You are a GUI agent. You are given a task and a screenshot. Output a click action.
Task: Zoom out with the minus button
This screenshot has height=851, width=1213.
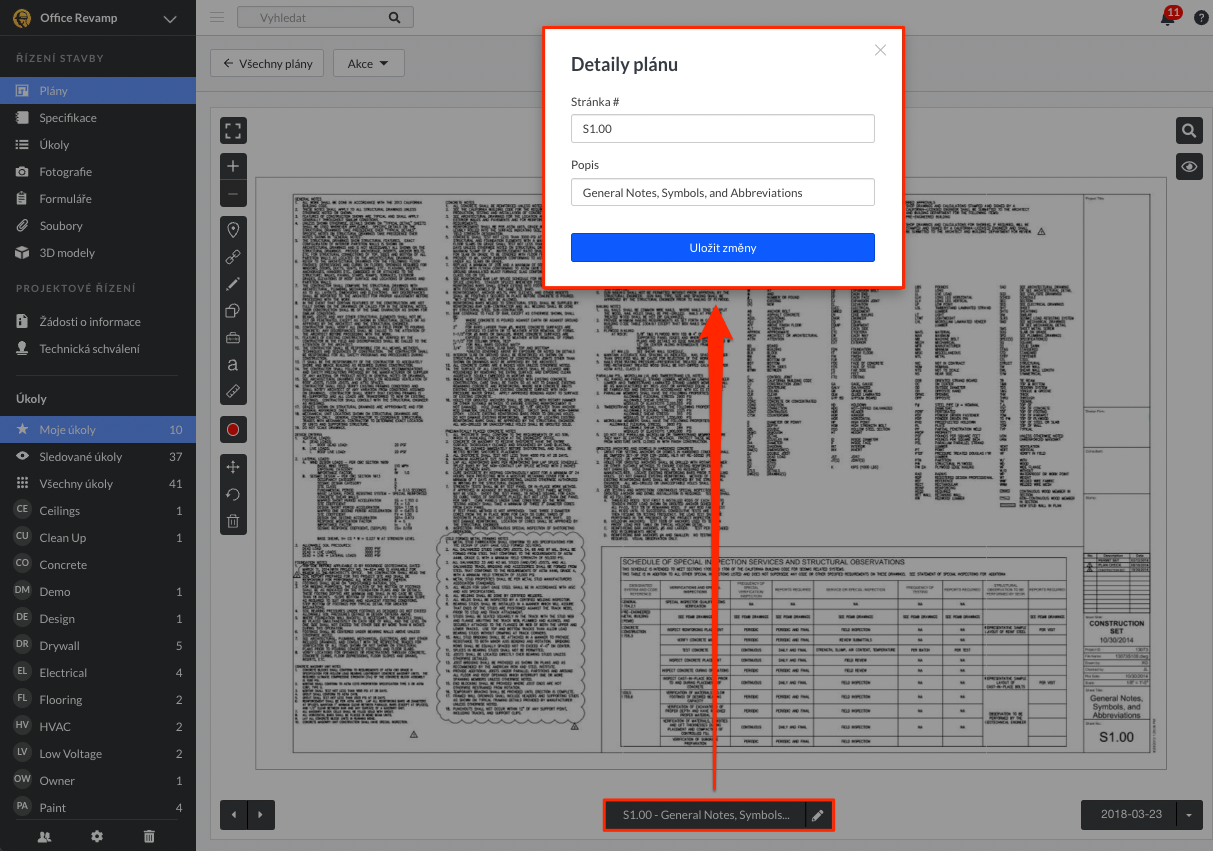tap(233, 193)
